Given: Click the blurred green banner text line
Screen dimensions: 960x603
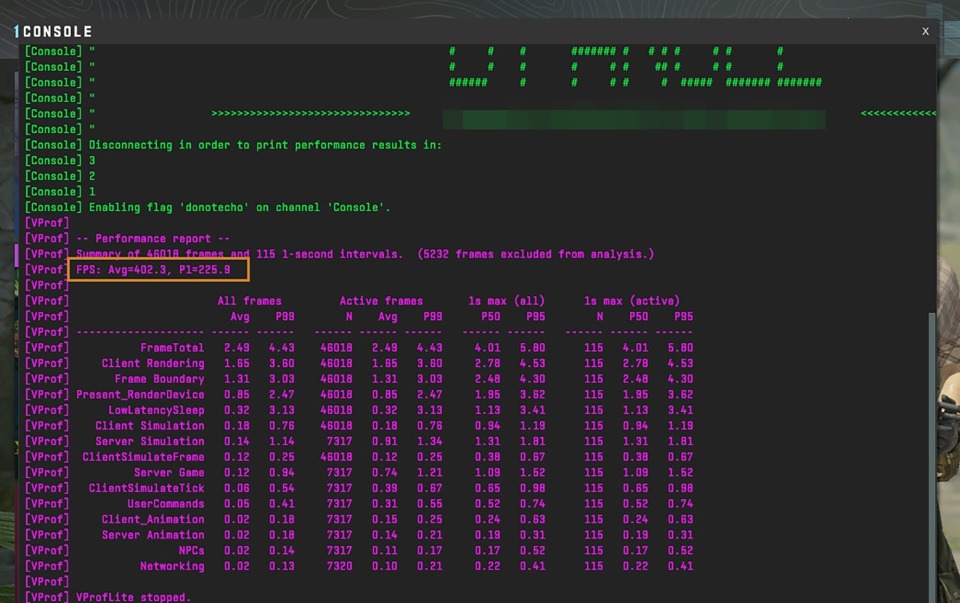Looking at the screenshot, I should tap(634, 119).
